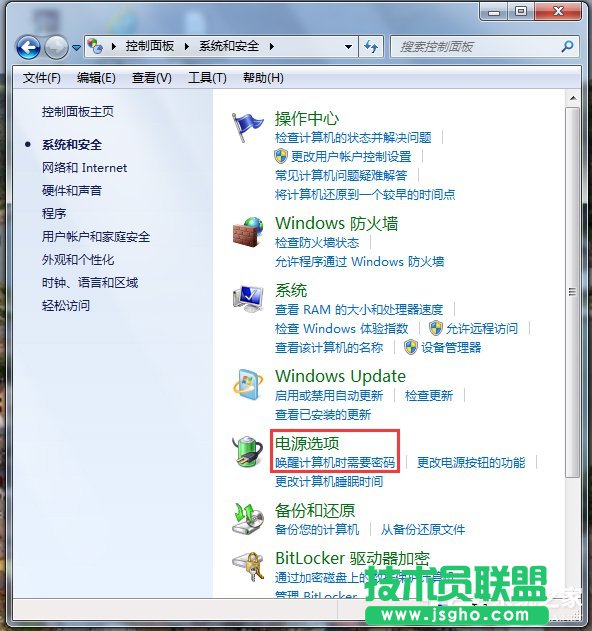
Task: Click 启用或禁用自动更新
Action: pyautogui.click(x=329, y=396)
